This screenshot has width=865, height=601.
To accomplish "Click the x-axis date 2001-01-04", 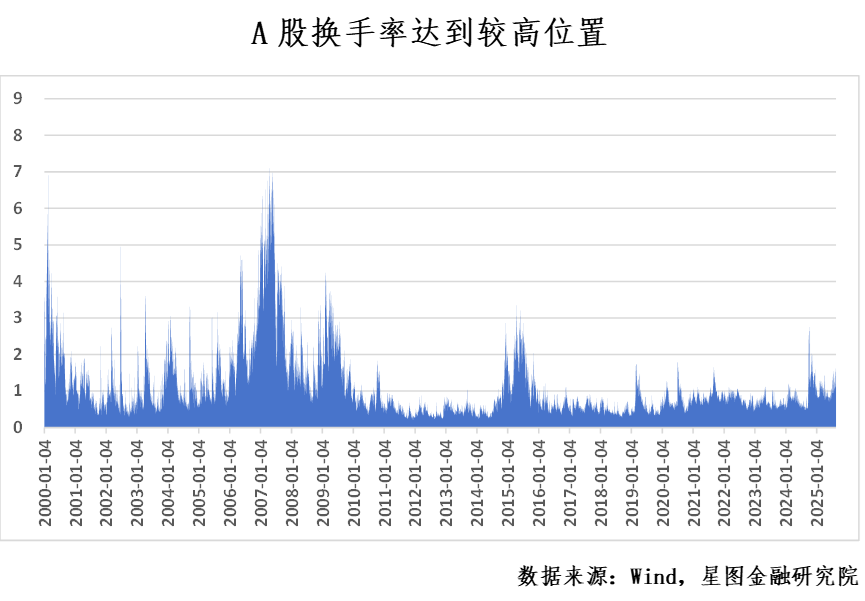I will (76, 483).
